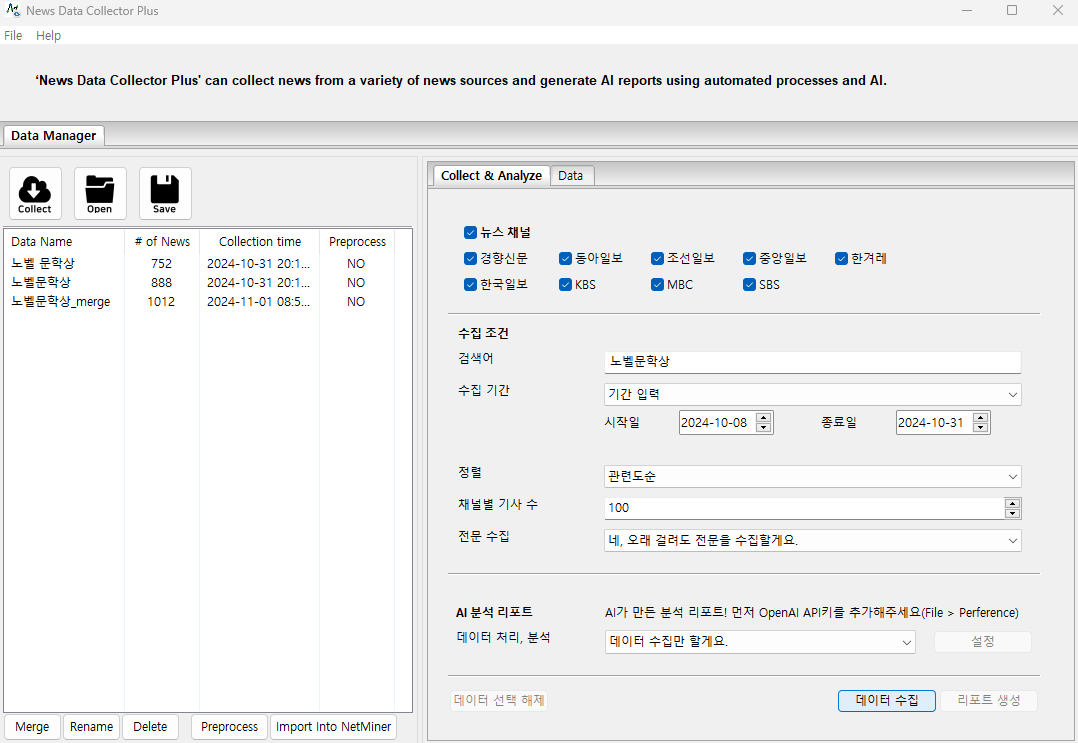This screenshot has width=1078, height=743.
Task: Uncheck the SBS channel checkbox
Action: click(749, 285)
